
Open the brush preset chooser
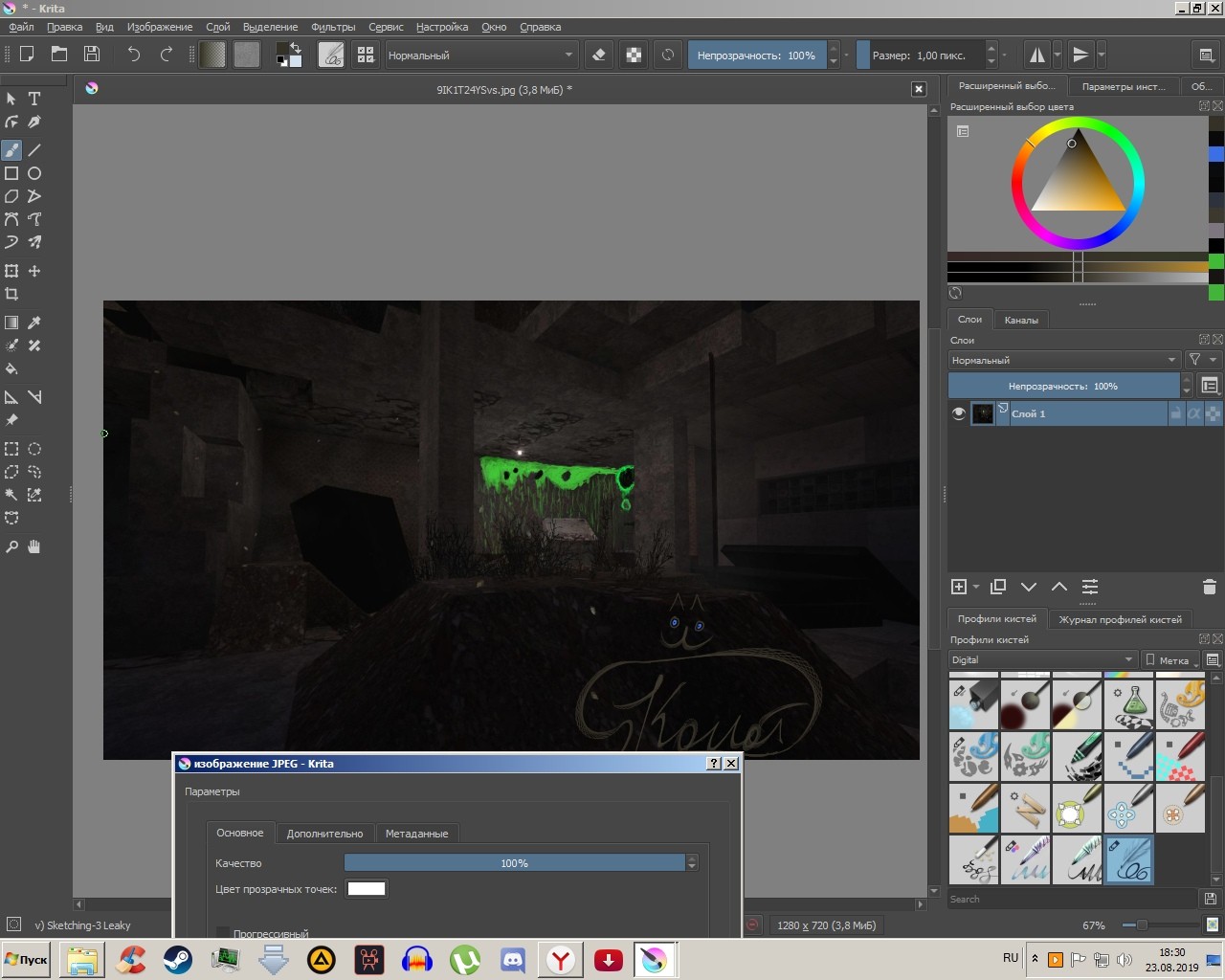click(x=366, y=55)
